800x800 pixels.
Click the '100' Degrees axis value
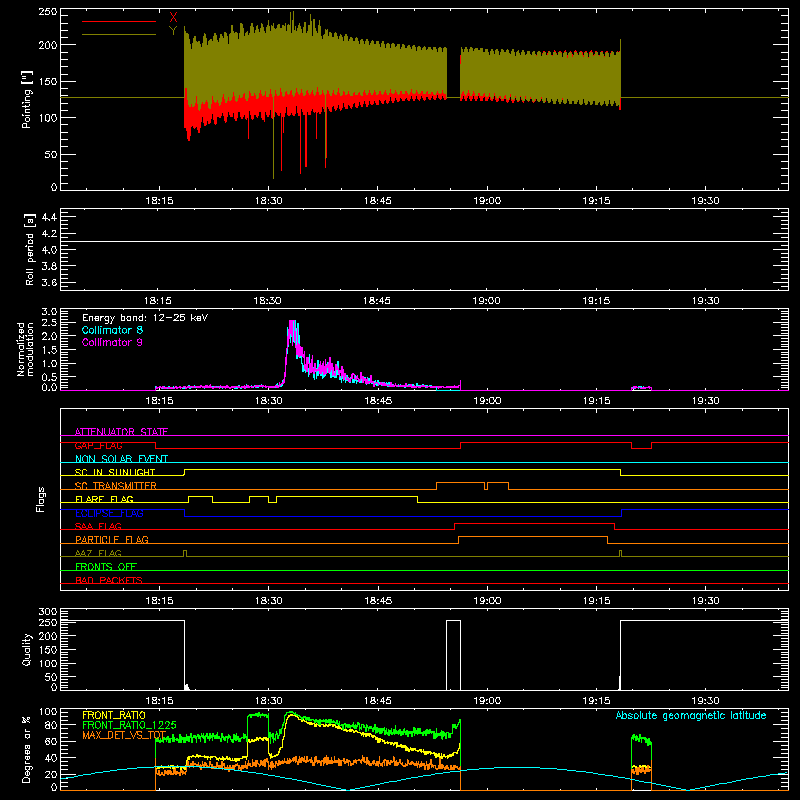pos(47,712)
